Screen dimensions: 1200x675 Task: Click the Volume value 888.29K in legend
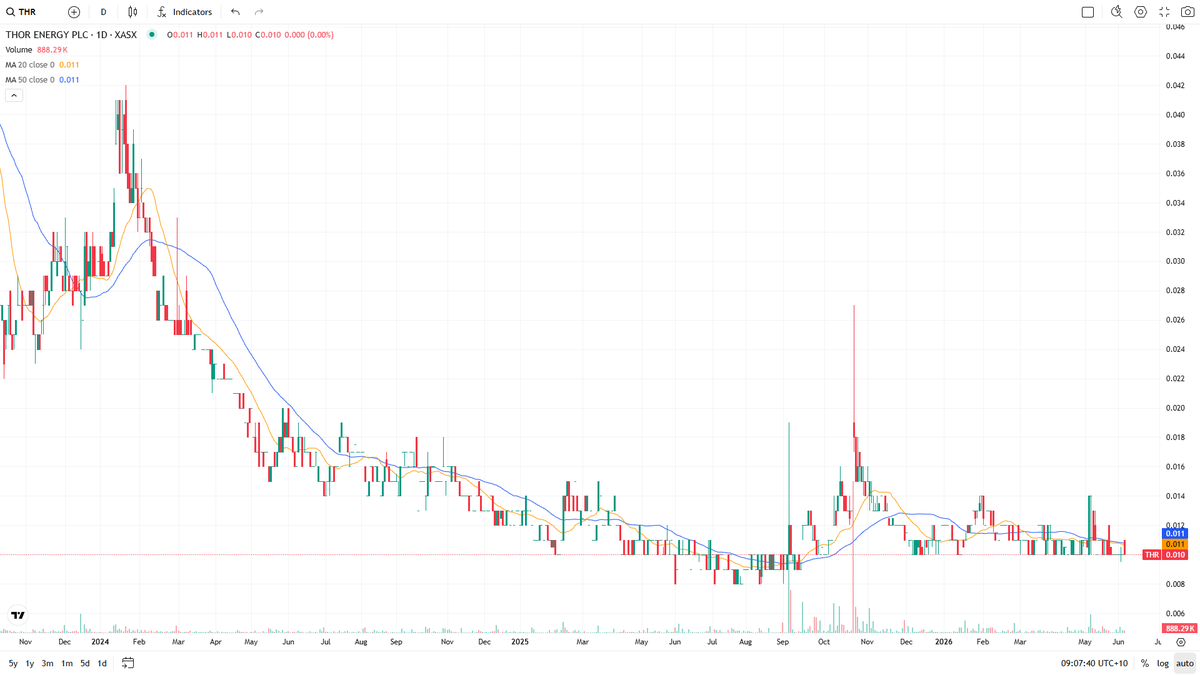52,49
